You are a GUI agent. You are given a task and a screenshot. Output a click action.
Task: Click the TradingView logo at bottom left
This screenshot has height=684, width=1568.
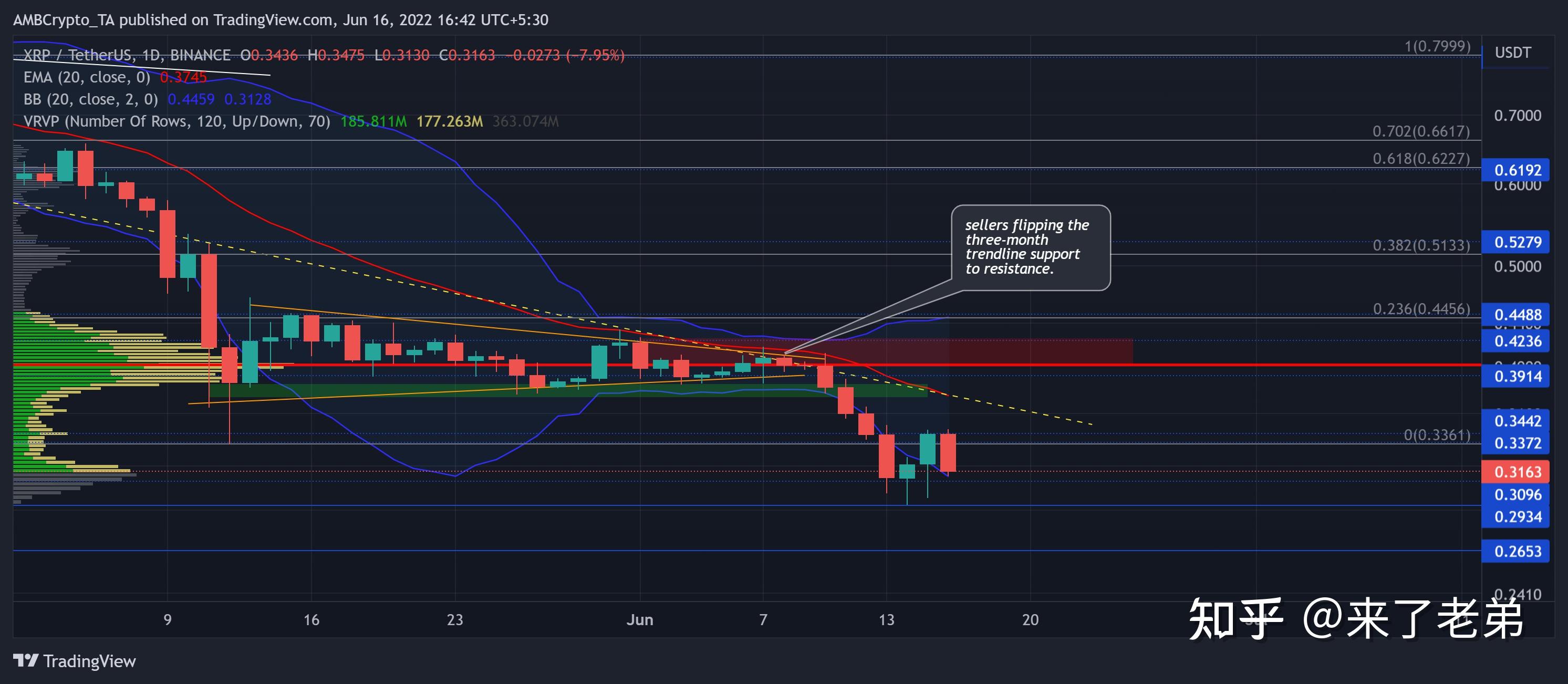74,661
